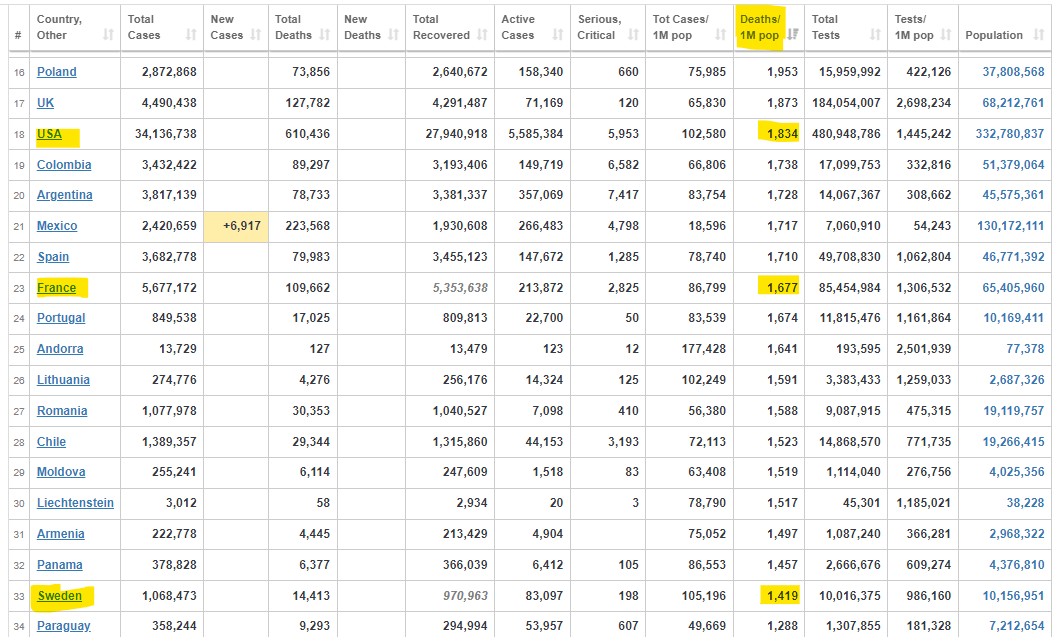Select Panama total tests value 2,666,676
1052x637 pixels.
coord(853,564)
